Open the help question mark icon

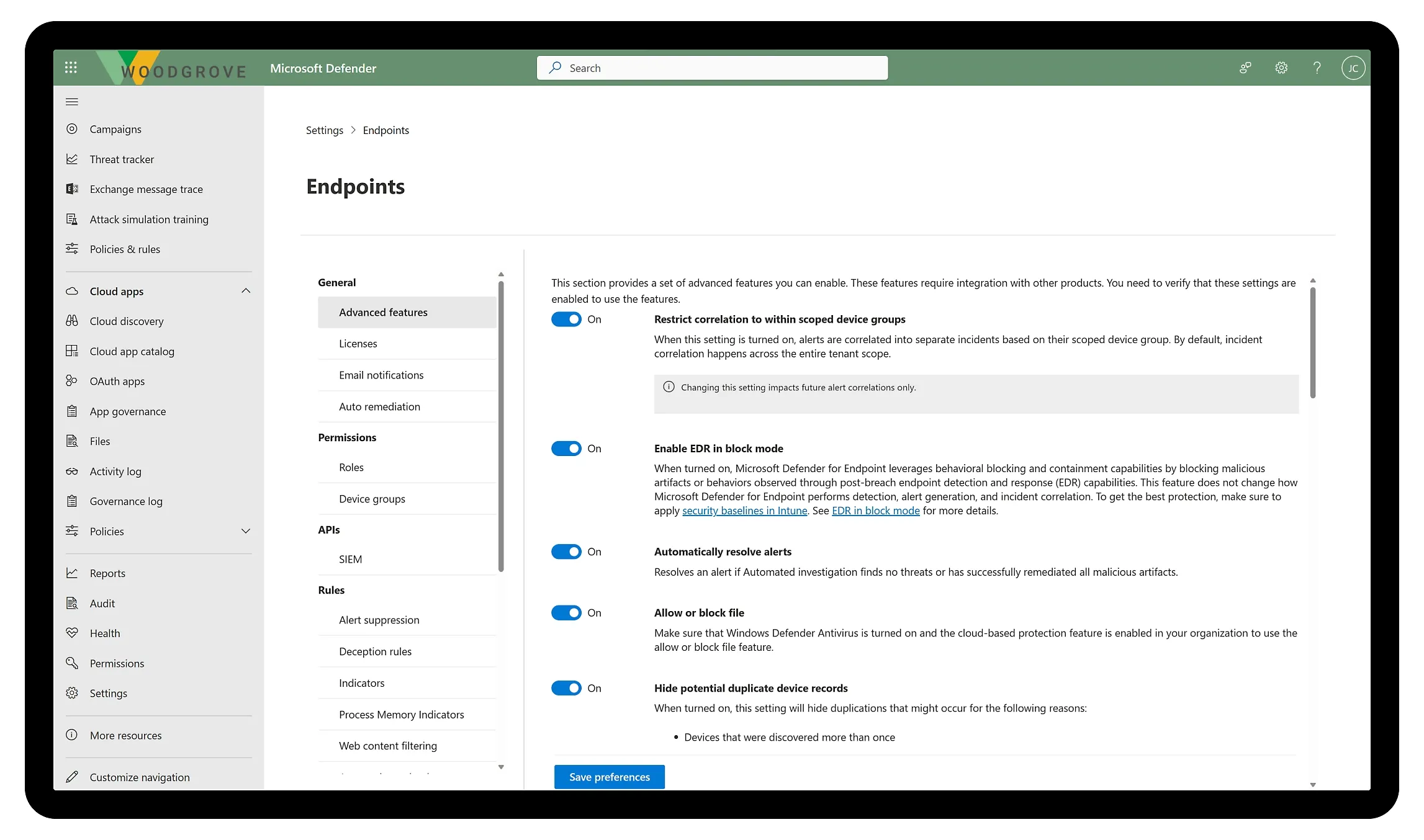tap(1317, 68)
